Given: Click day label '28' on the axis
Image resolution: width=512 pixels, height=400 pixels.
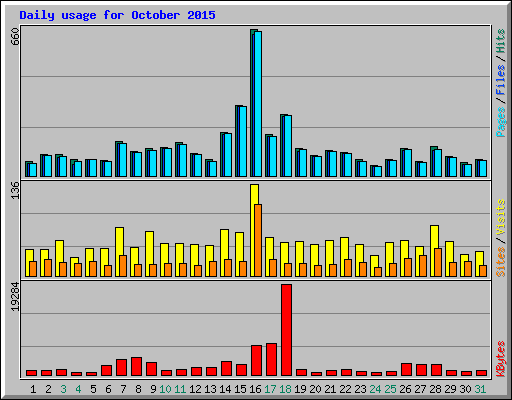Looking at the screenshot, I should click(x=435, y=389).
